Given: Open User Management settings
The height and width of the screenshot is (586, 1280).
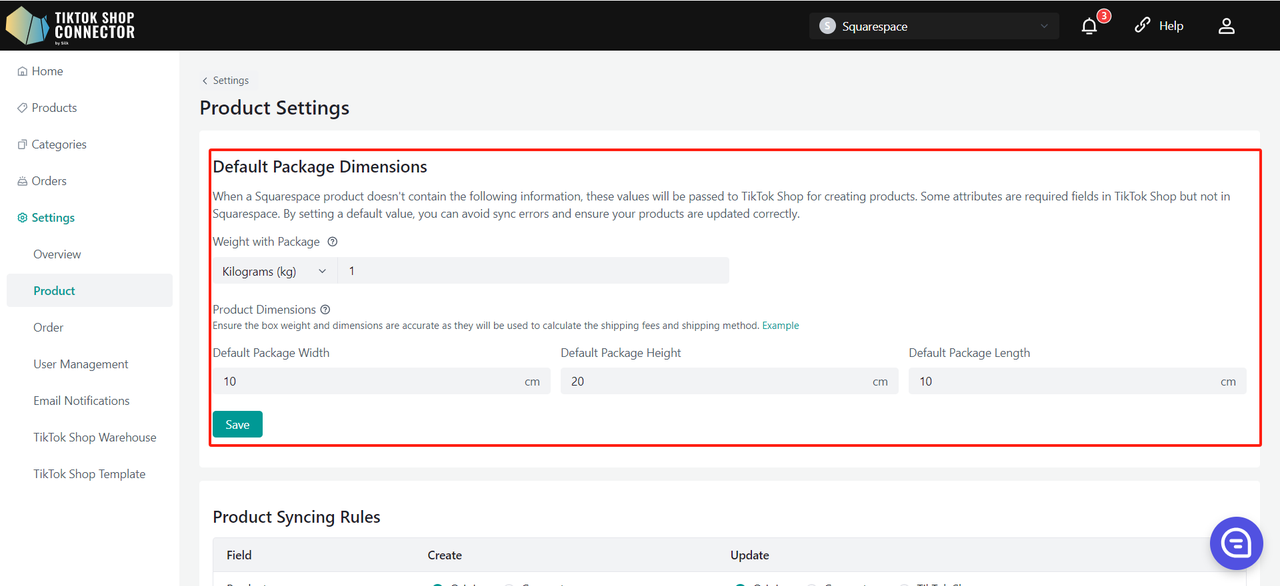Looking at the screenshot, I should coord(81,364).
